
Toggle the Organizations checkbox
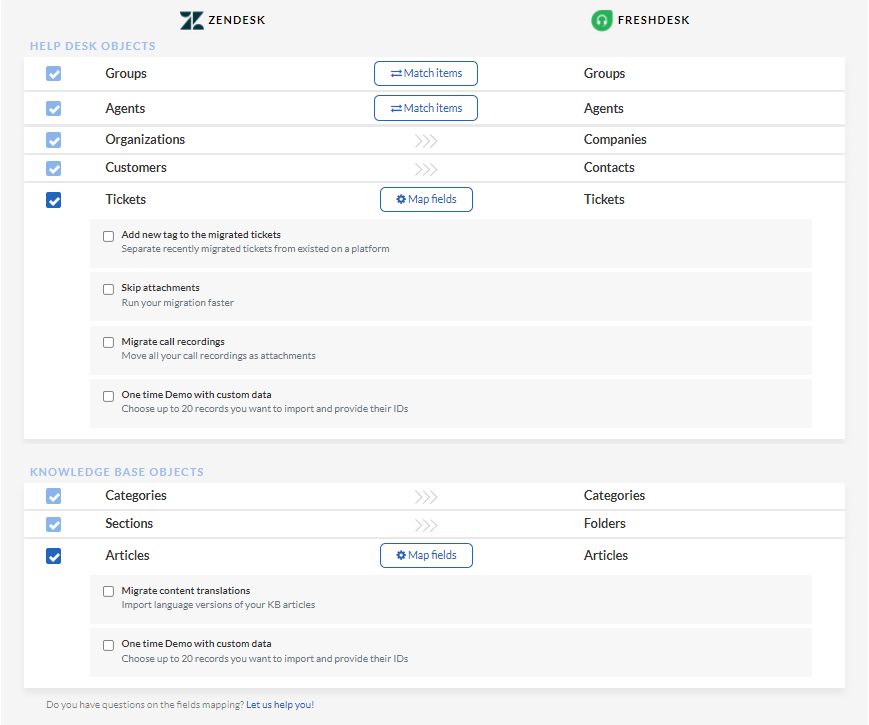tap(54, 140)
